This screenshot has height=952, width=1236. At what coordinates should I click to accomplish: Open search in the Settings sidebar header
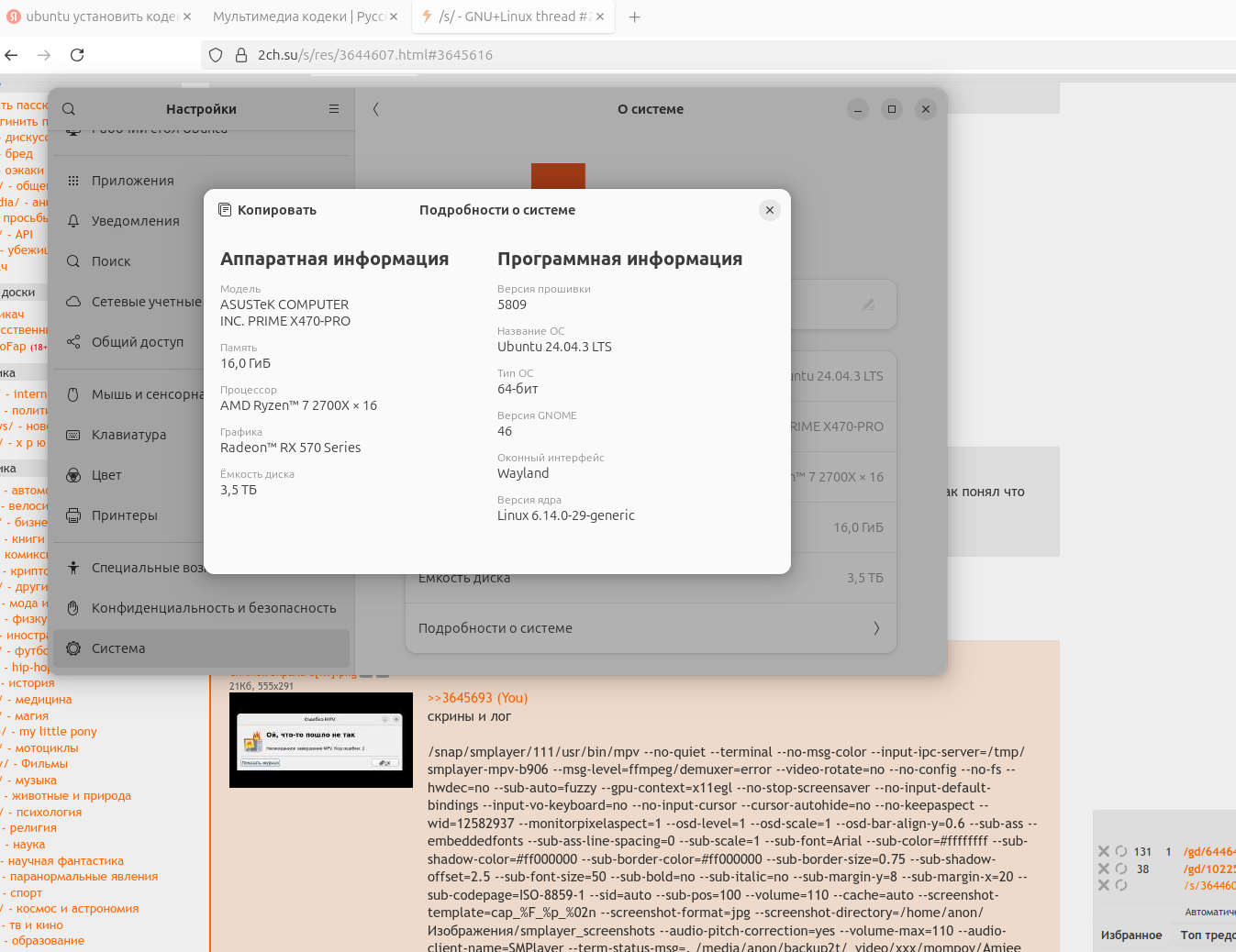[69, 109]
